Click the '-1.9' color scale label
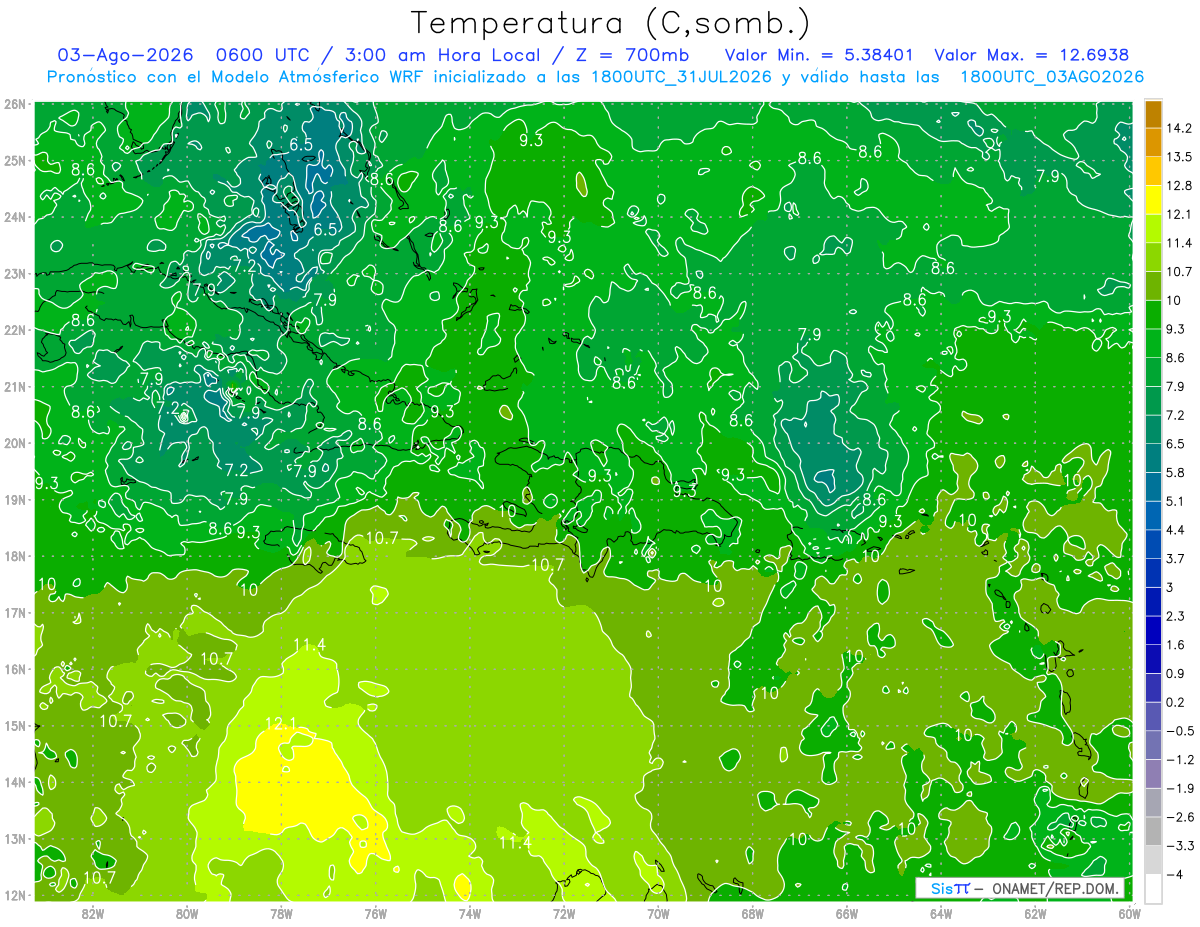 point(1180,788)
